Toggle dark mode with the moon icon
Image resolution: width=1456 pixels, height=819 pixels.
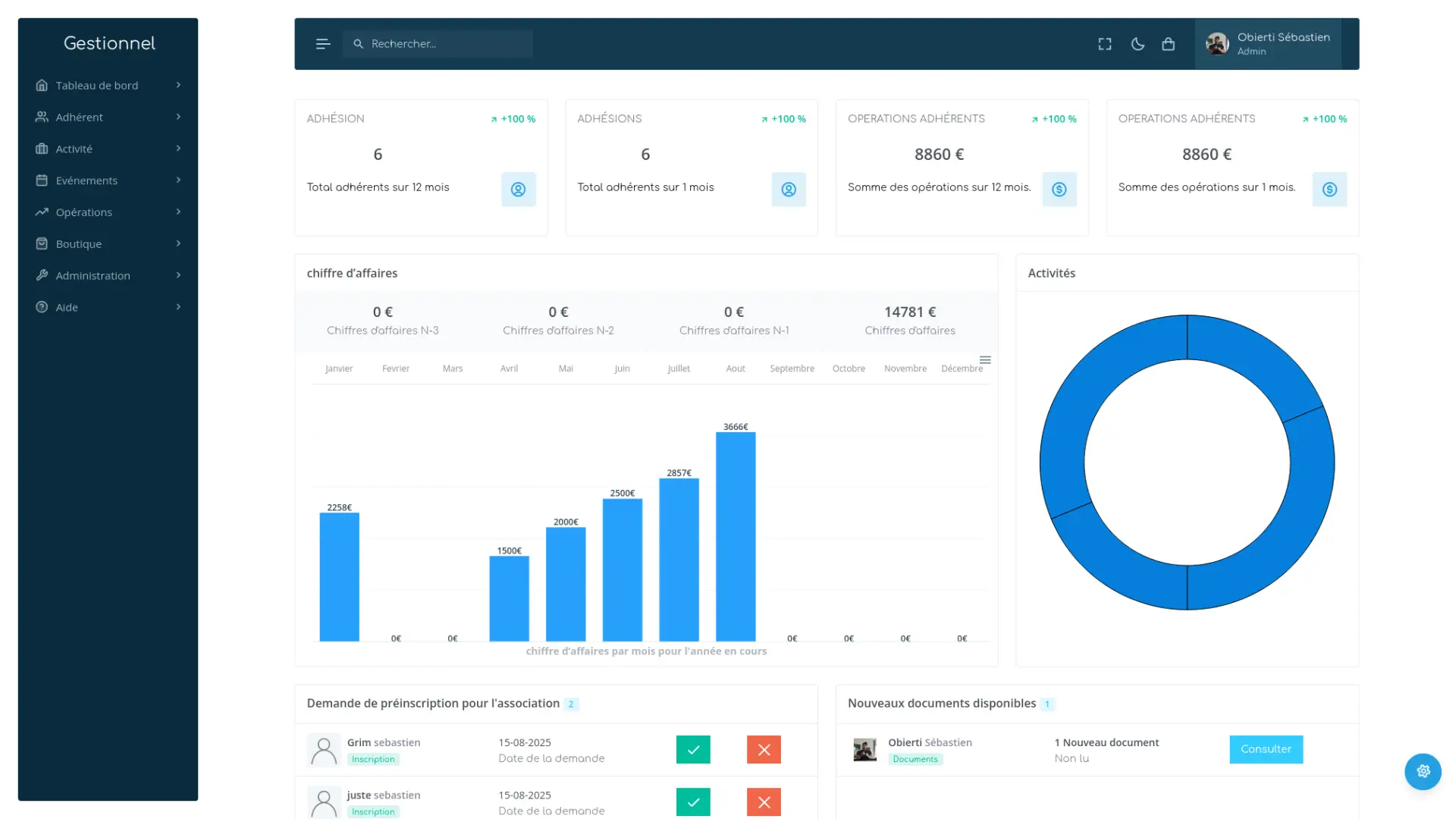coord(1137,44)
